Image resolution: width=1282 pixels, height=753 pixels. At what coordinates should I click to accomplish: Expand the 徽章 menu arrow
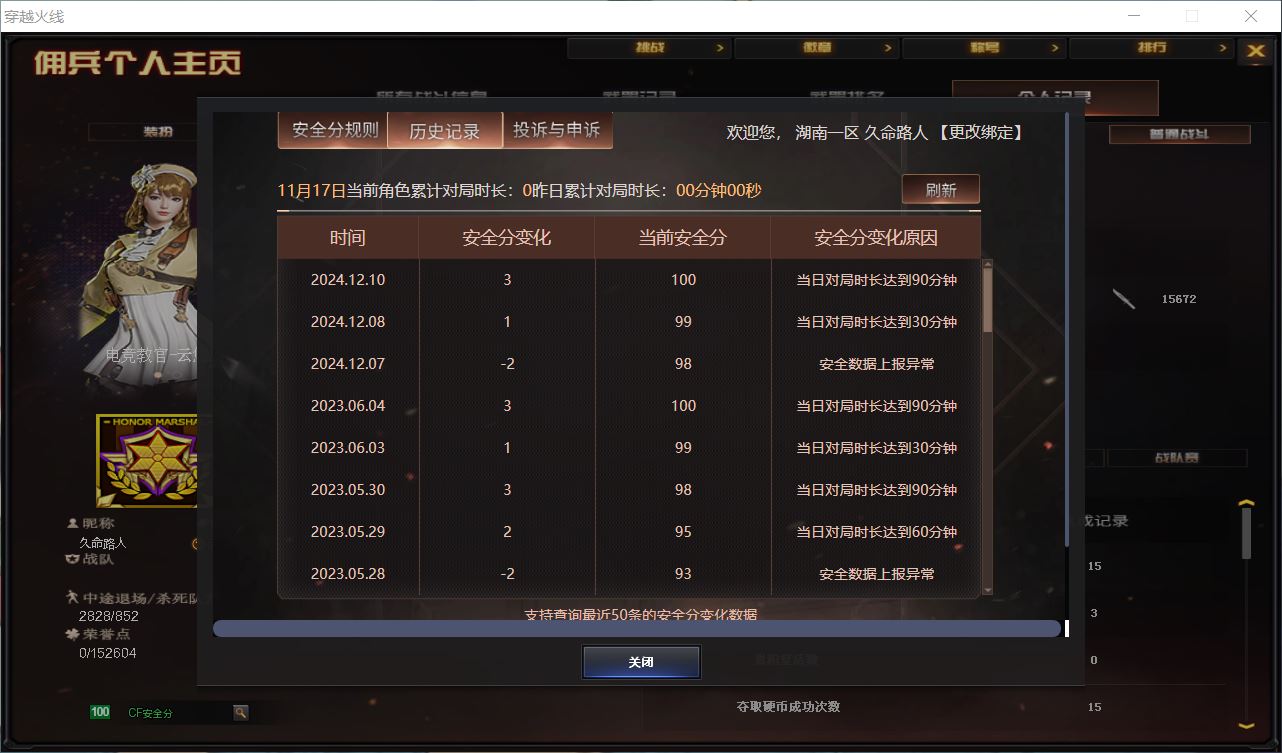click(887, 48)
